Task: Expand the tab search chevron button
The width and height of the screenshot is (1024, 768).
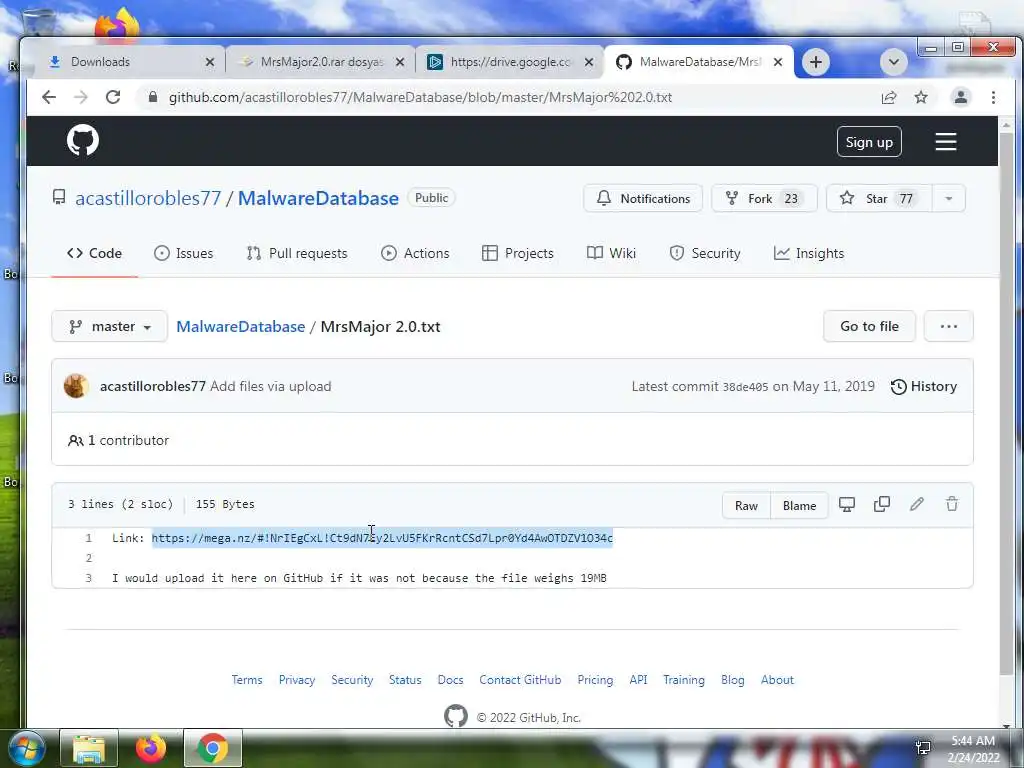Action: click(x=894, y=62)
